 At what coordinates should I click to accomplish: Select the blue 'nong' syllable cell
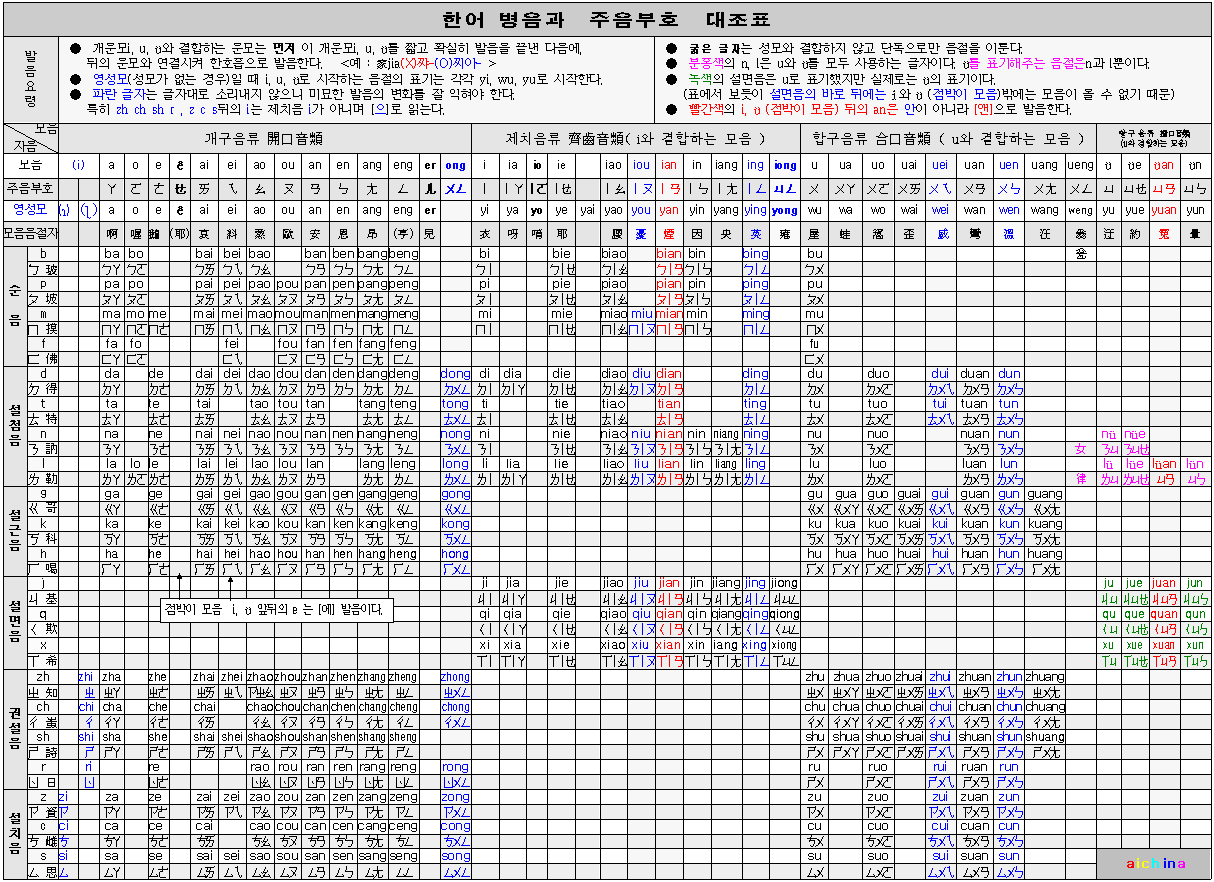(x=455, y=434)
